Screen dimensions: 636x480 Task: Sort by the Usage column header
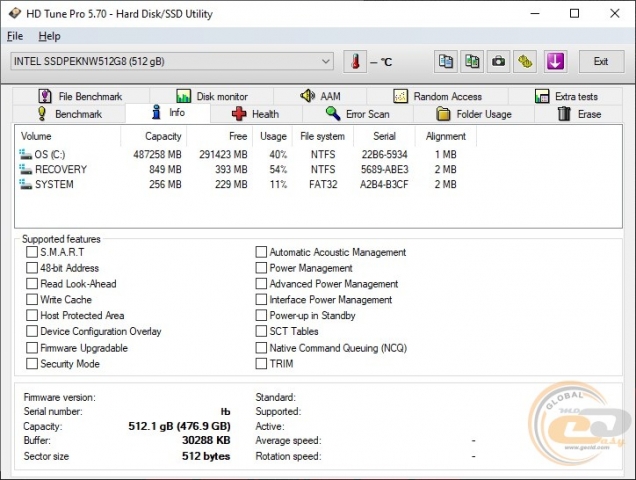pos(273,136)
